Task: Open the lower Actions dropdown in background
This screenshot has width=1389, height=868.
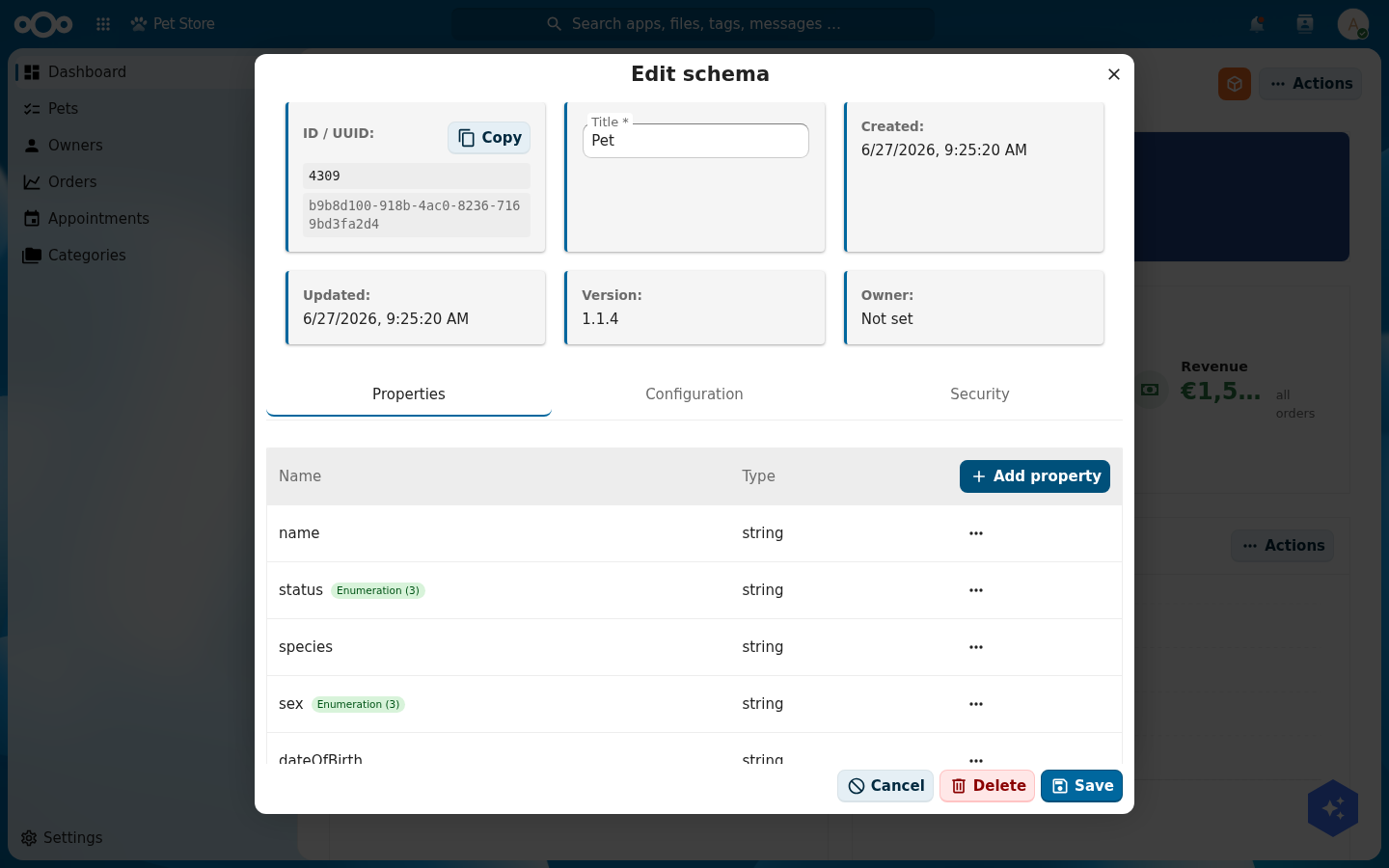Action: [x=1282, y=546]
